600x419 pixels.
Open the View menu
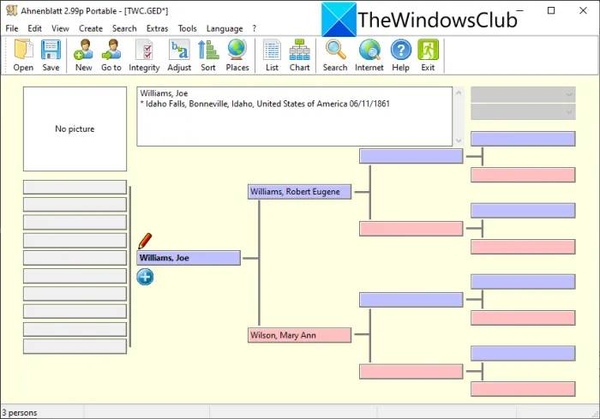tap(60, 28)
